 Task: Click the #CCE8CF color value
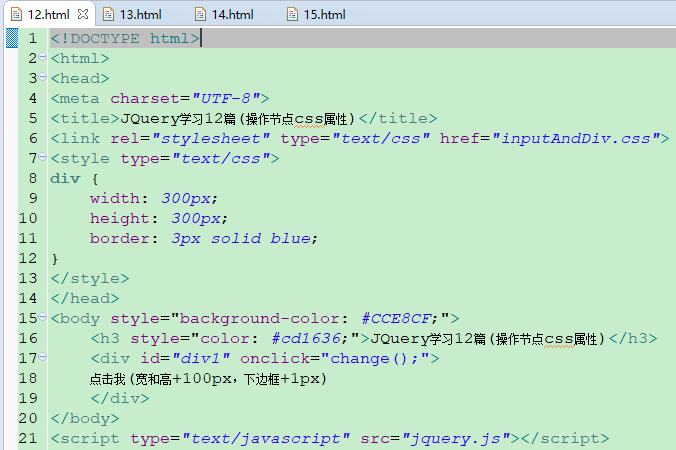[x=396, y=319]
